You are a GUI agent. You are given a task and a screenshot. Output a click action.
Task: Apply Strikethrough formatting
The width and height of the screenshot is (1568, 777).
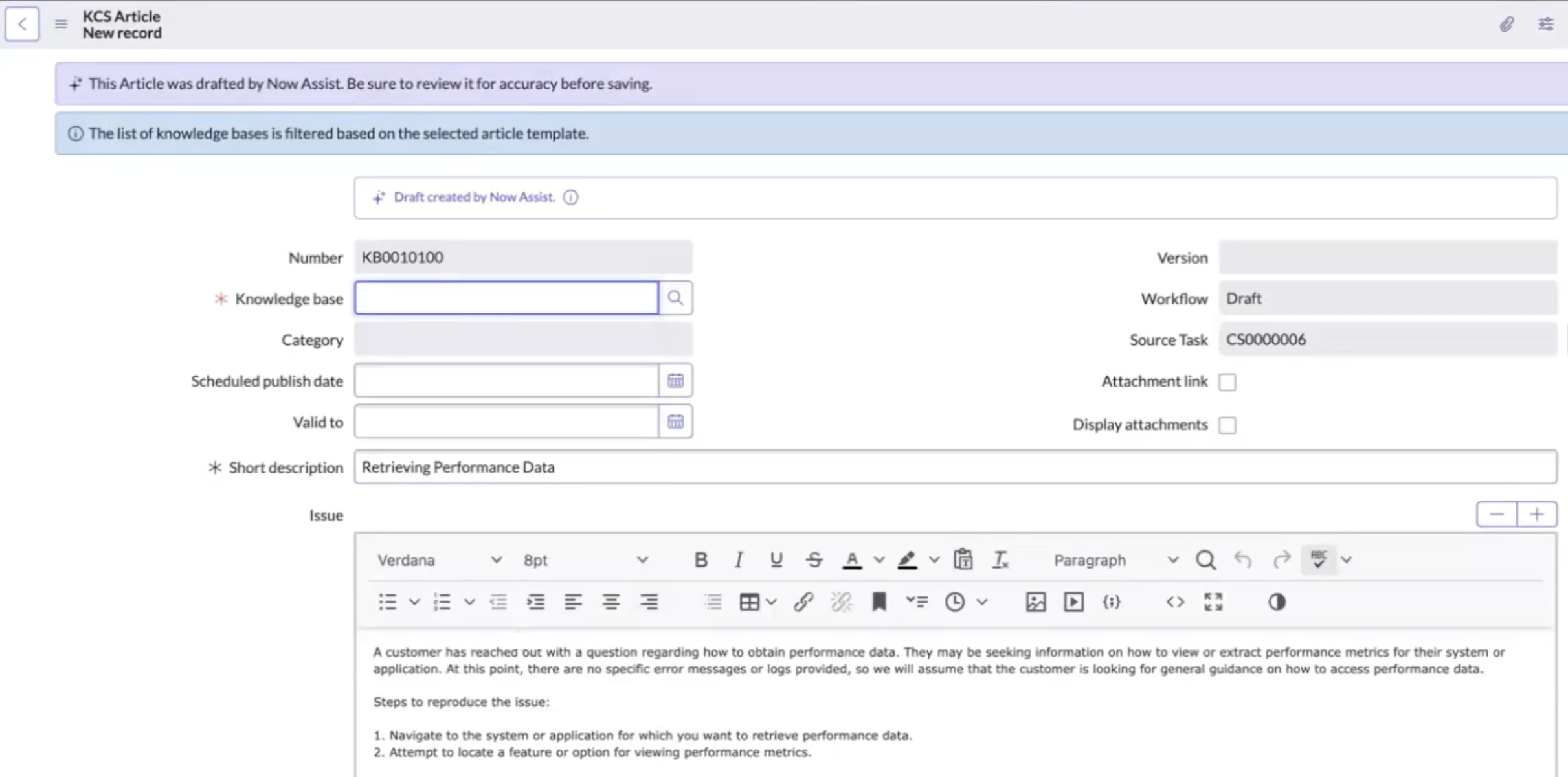pos(814,560)
